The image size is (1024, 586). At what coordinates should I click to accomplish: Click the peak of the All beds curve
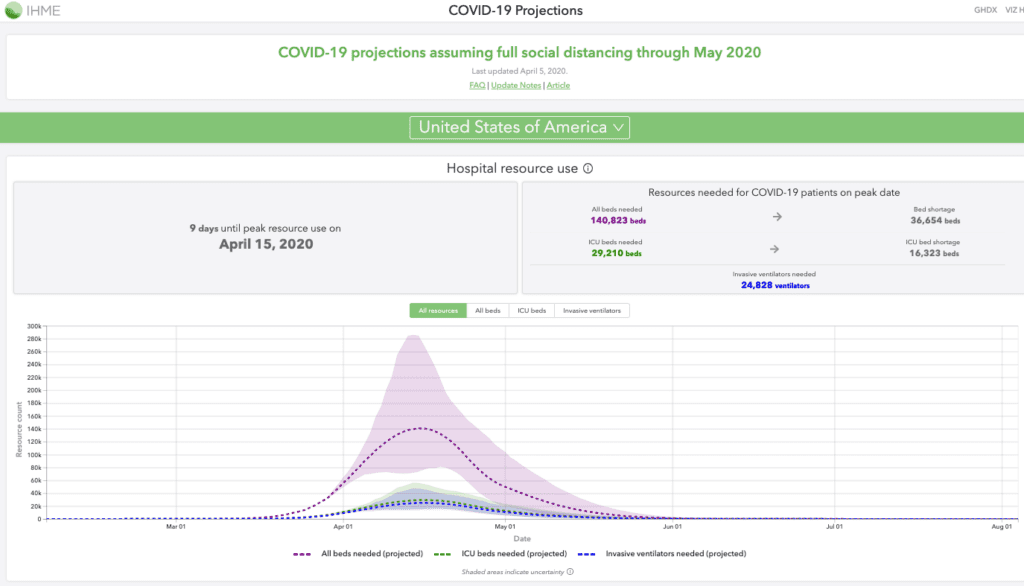tap(421, 428)
